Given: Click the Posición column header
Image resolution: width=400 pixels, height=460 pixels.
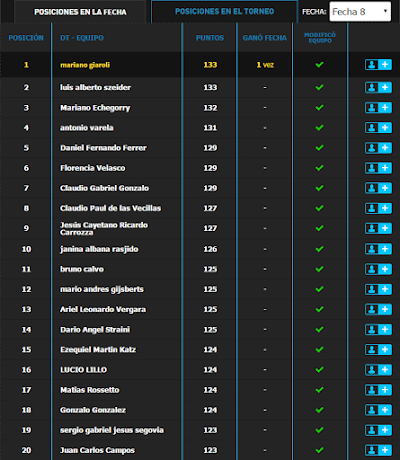Looking at the screenshot, I should click(x=26, y=38).
